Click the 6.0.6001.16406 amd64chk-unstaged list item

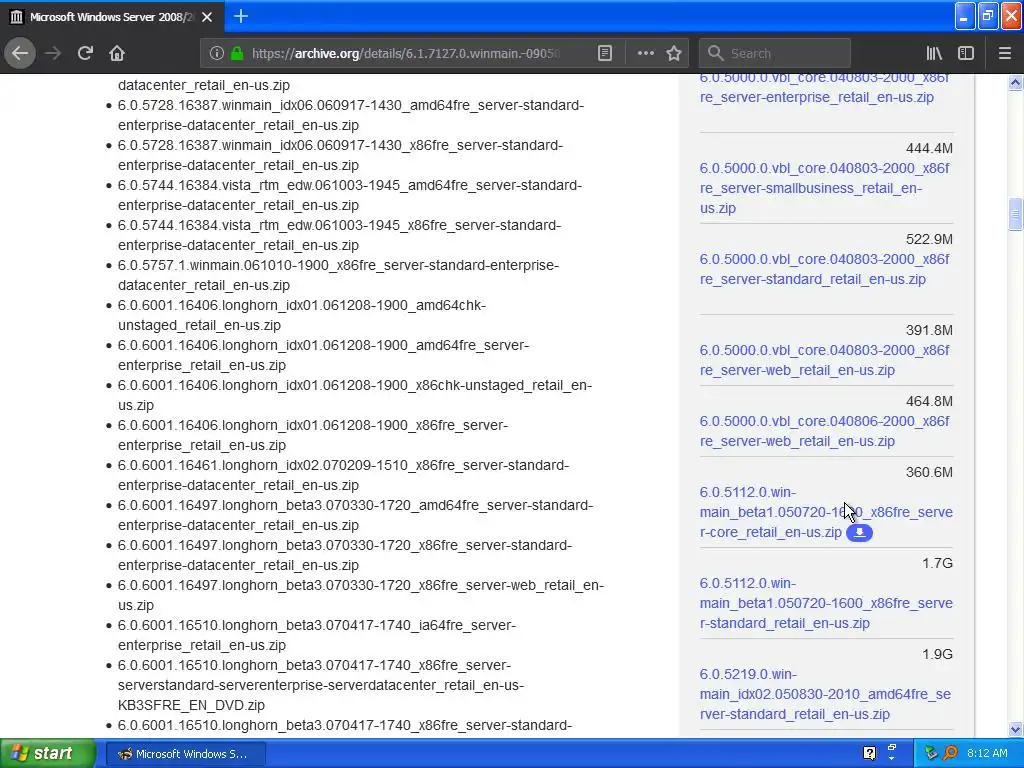[x=302, y=315]
